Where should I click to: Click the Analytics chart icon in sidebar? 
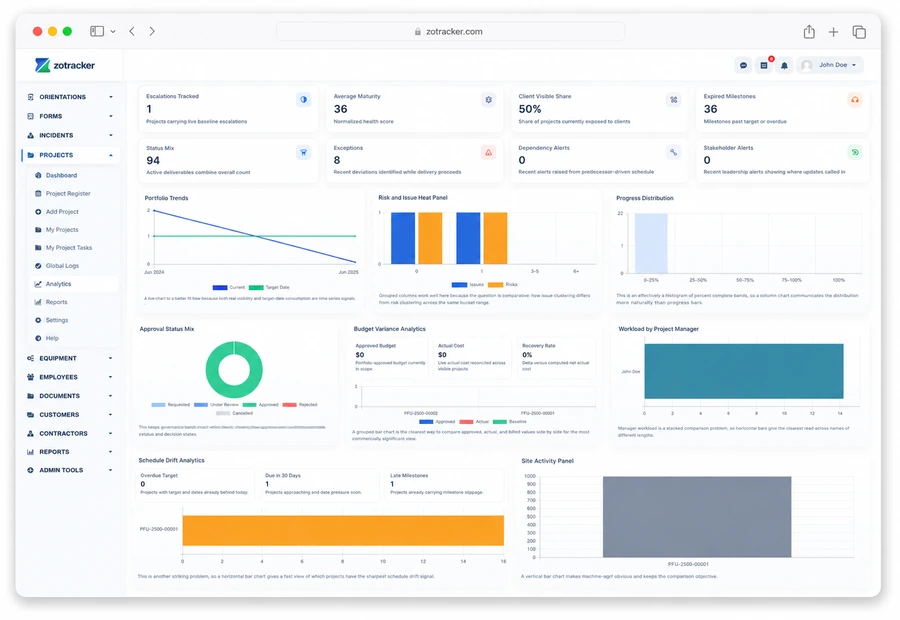coord(38,284)
